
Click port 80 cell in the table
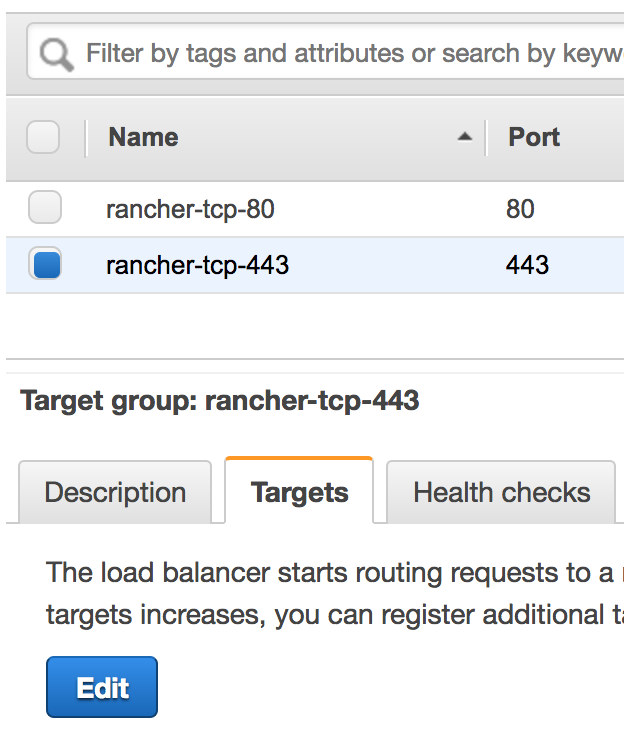520,209
